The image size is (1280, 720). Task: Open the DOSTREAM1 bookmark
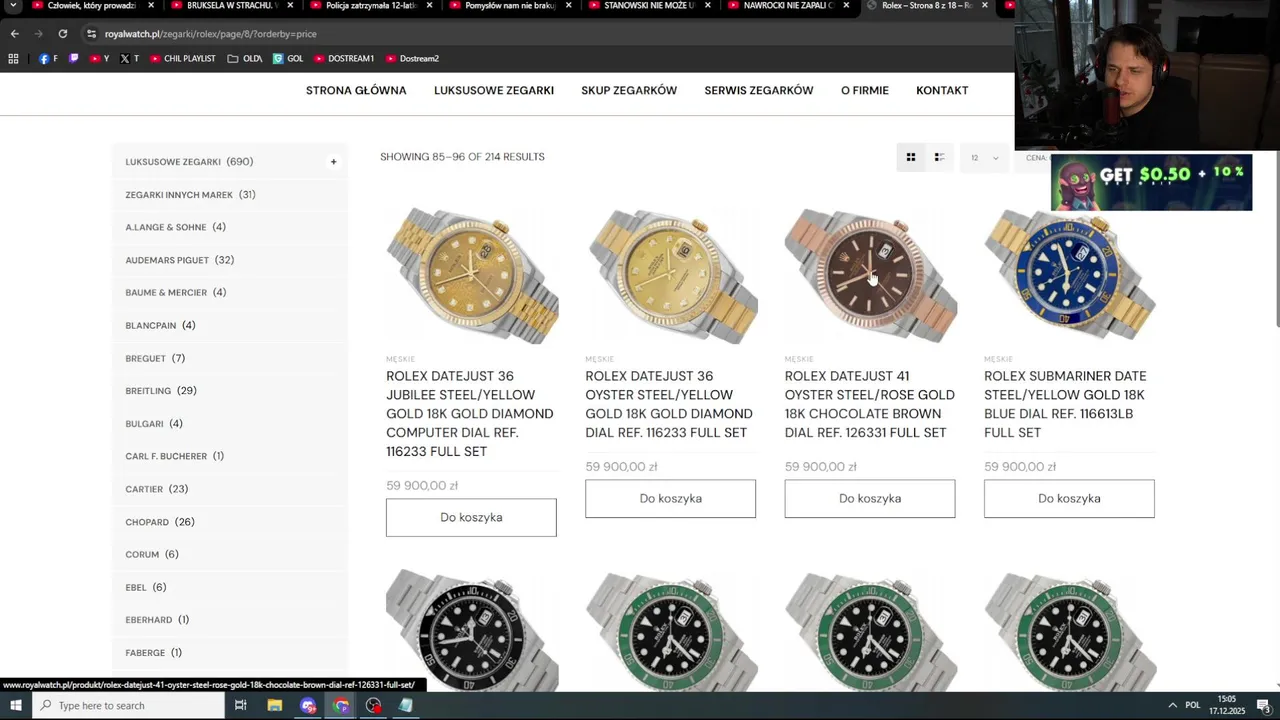coord(343,59)
